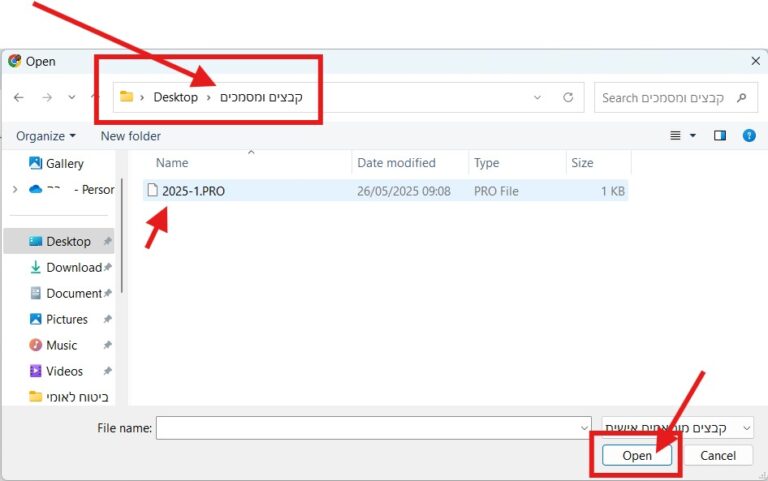Toggle the preview pane icon

pyautogui.click(x=719, y=135)
